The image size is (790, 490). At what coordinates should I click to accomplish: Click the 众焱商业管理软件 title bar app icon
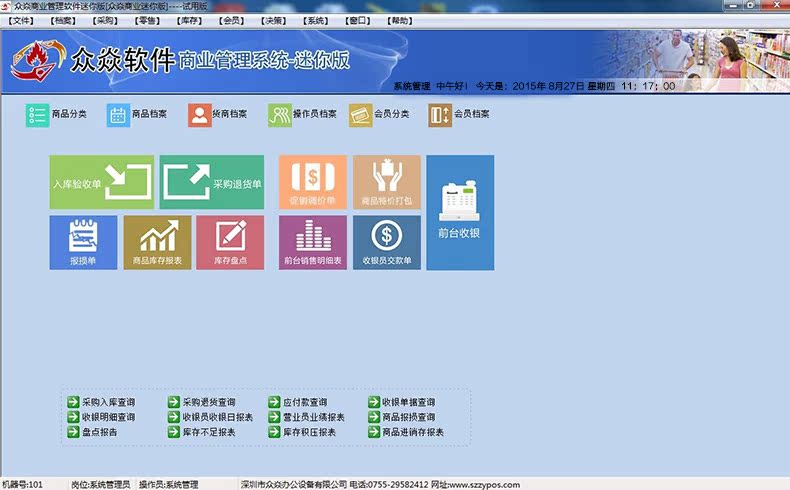click(x=5, y=6)
